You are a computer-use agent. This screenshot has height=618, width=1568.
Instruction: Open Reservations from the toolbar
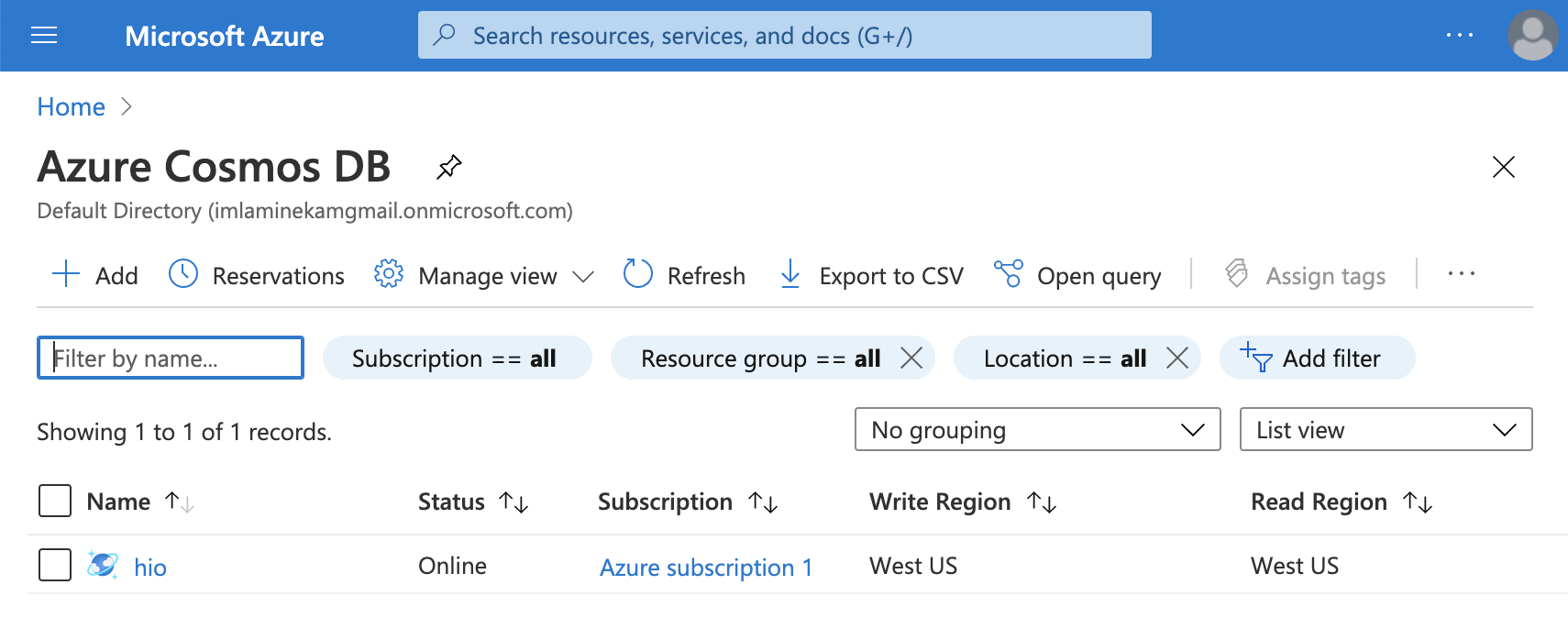[x=257, y=275]
